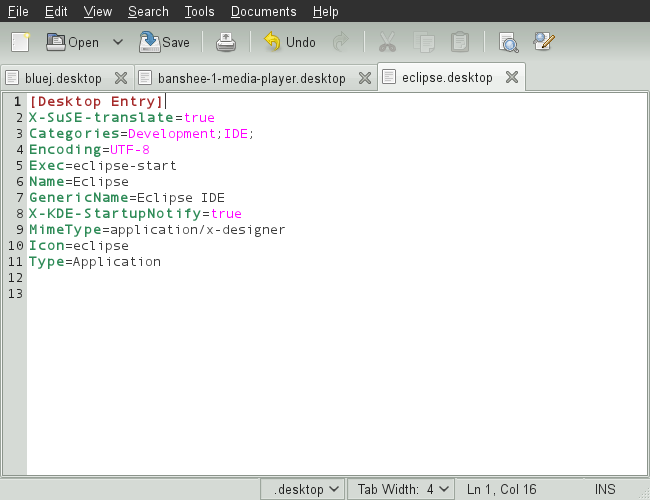Image resolution: width=650 pixels, height=500 pixels.
Task: Click the eclipse.desktop tab document icon
Action: click(x=389, y=77)
